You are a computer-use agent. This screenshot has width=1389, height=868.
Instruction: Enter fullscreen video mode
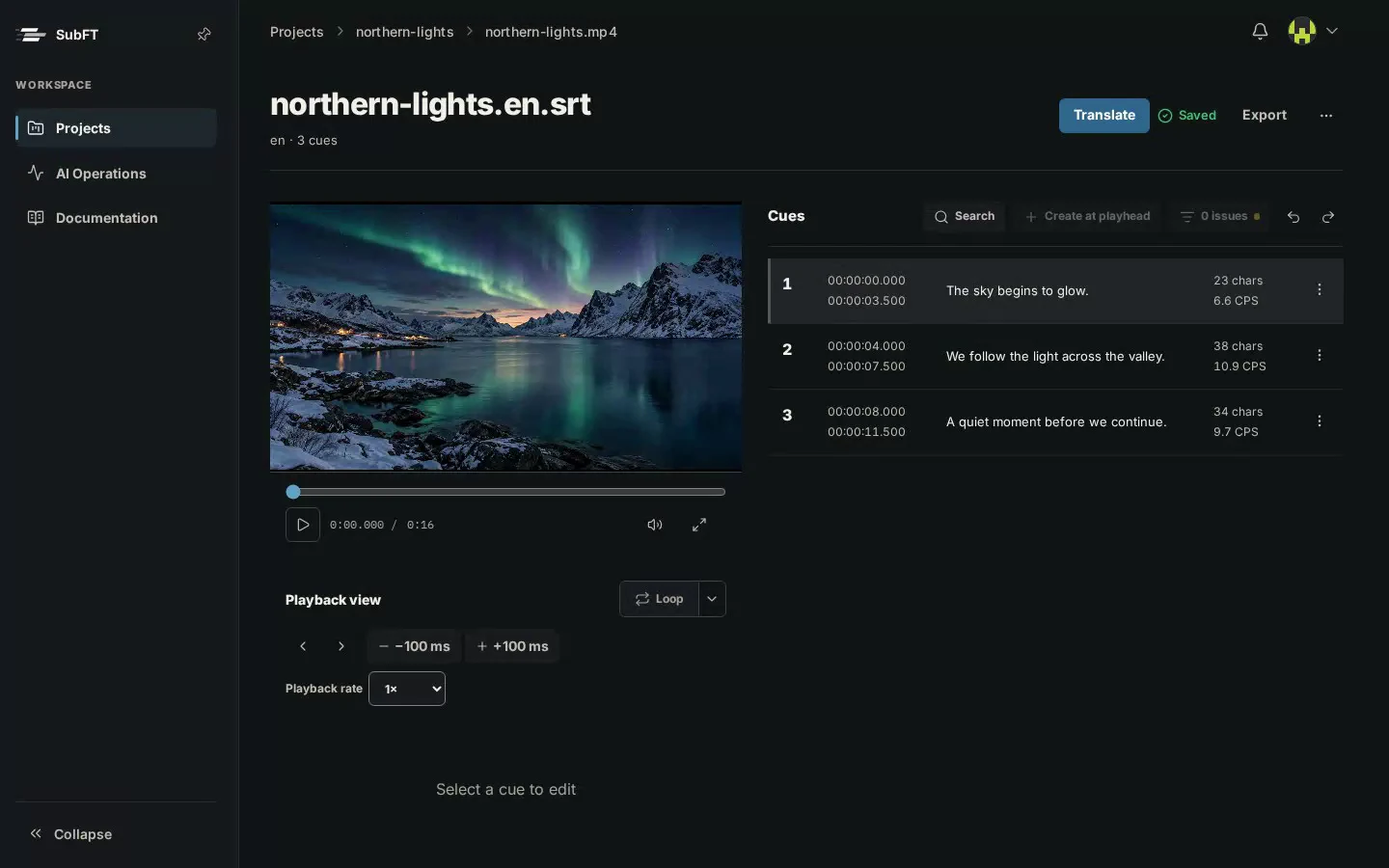click(699, 525)
